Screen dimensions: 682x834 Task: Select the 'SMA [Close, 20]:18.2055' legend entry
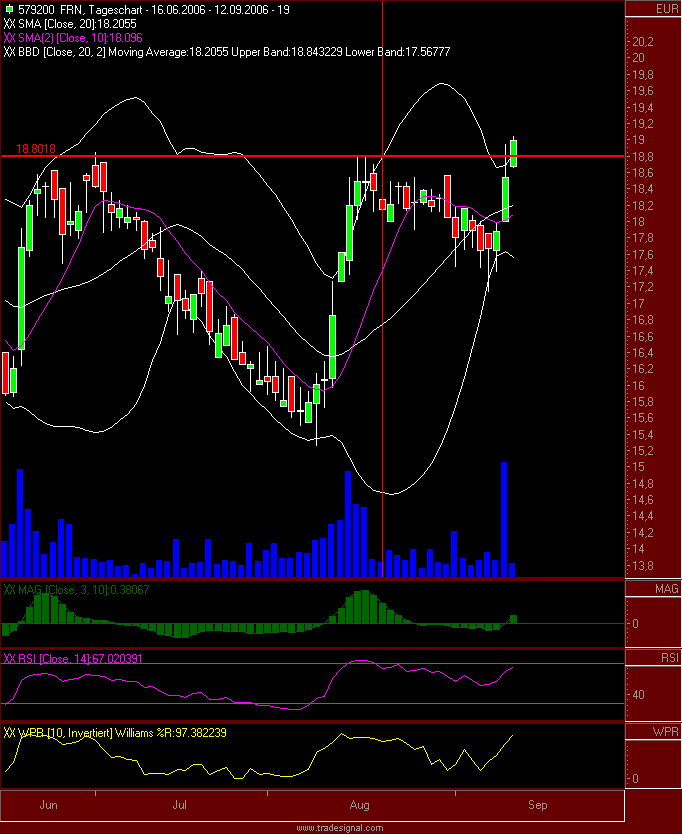click(x=77, y=24)
